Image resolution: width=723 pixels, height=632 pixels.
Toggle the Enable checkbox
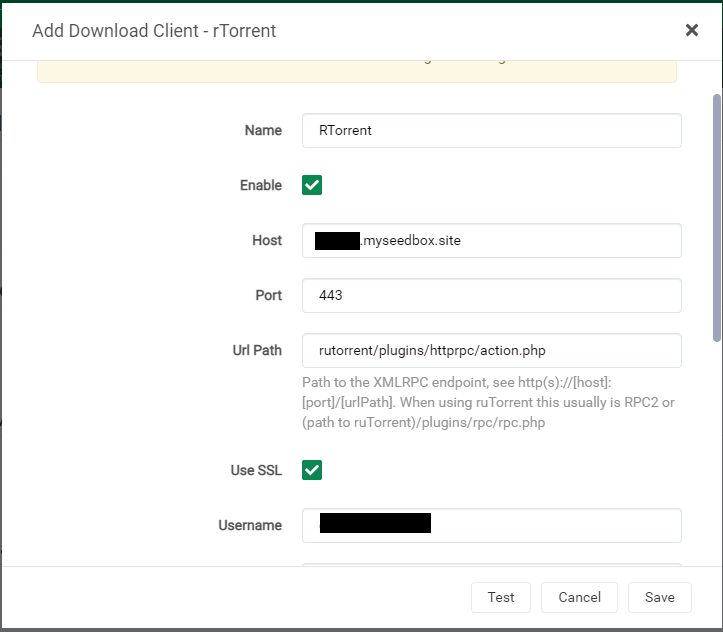click(x=312, y=185)
